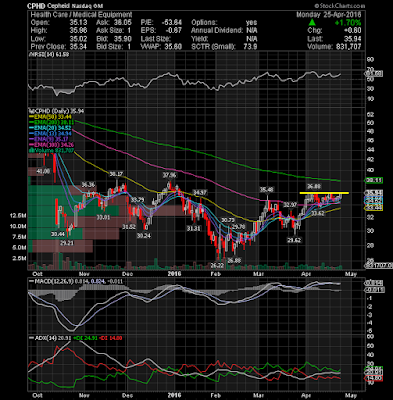Select the Open price value 35.13
Screen dimensions: 393x400
click(78, 23)
